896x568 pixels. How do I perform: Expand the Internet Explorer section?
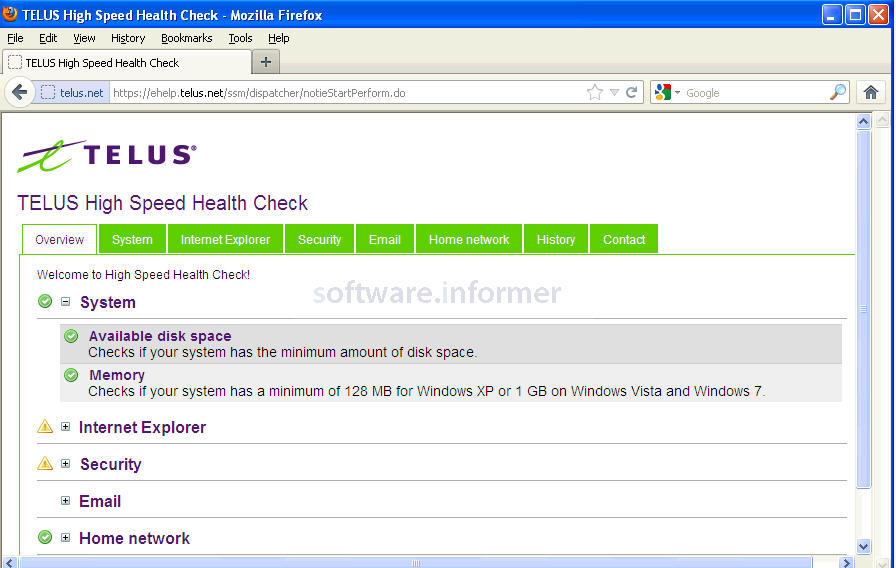tap(66, 426)
